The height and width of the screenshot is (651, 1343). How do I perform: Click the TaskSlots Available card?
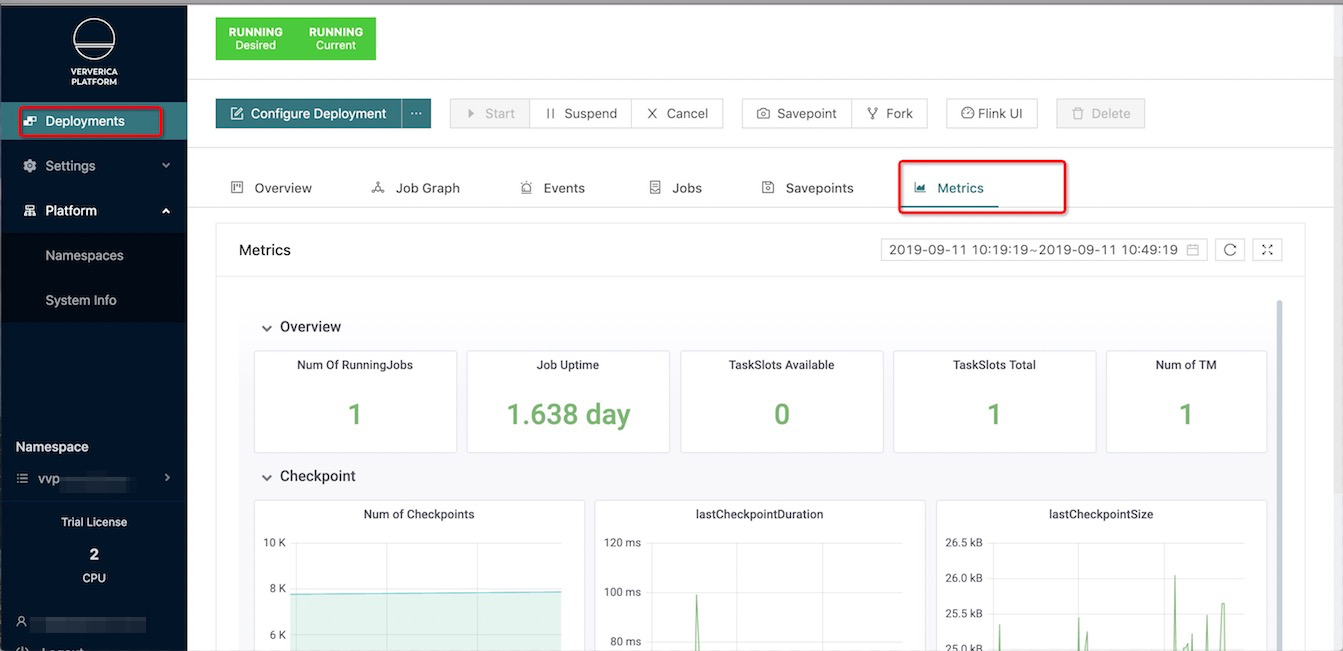[x=782, y=401]
